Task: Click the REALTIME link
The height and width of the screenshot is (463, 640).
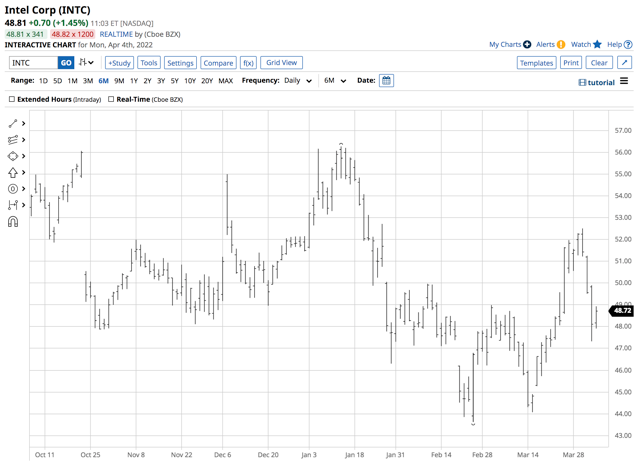Action: [116, 34]
